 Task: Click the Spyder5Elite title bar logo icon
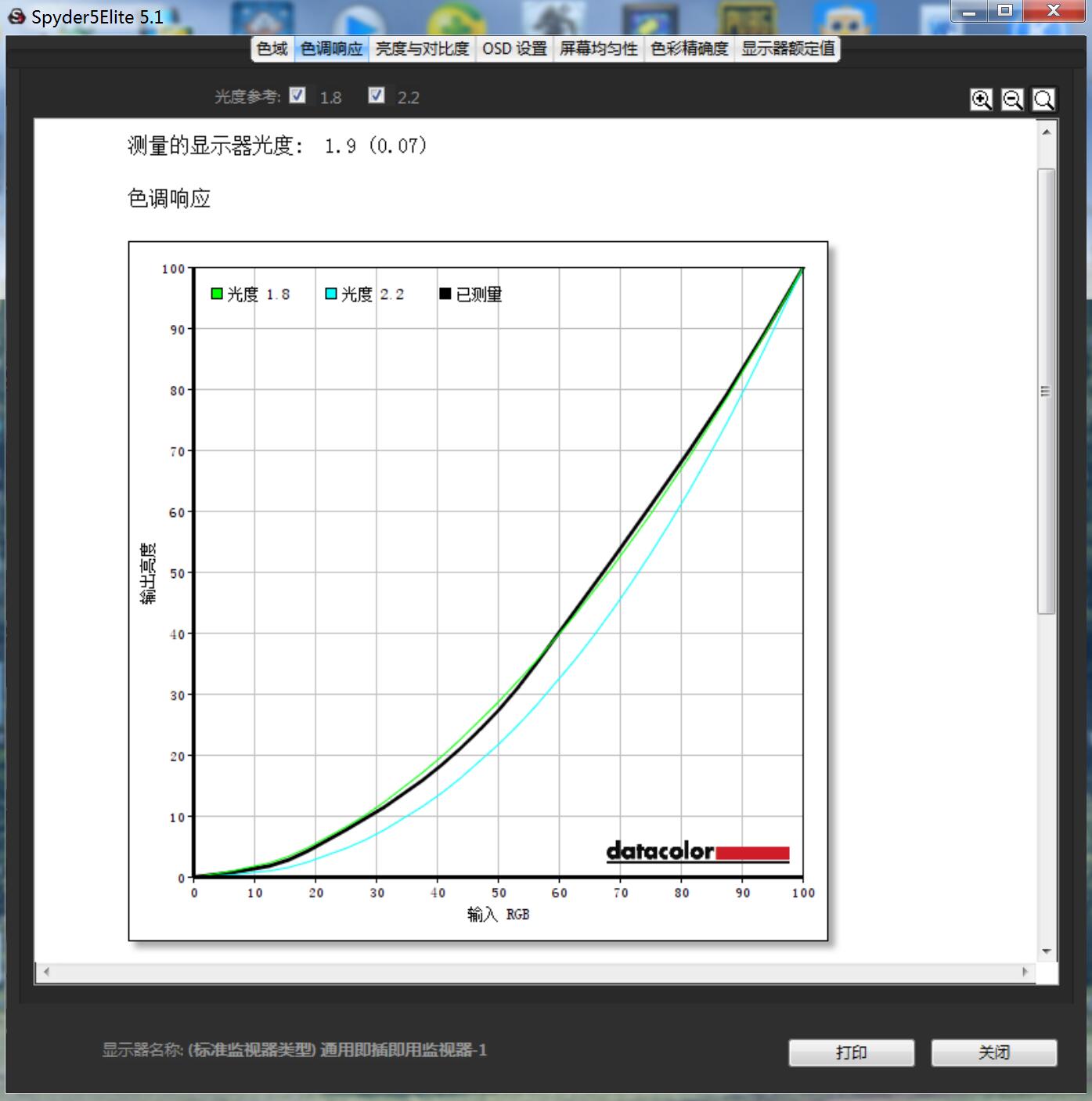tap(16, 16)
